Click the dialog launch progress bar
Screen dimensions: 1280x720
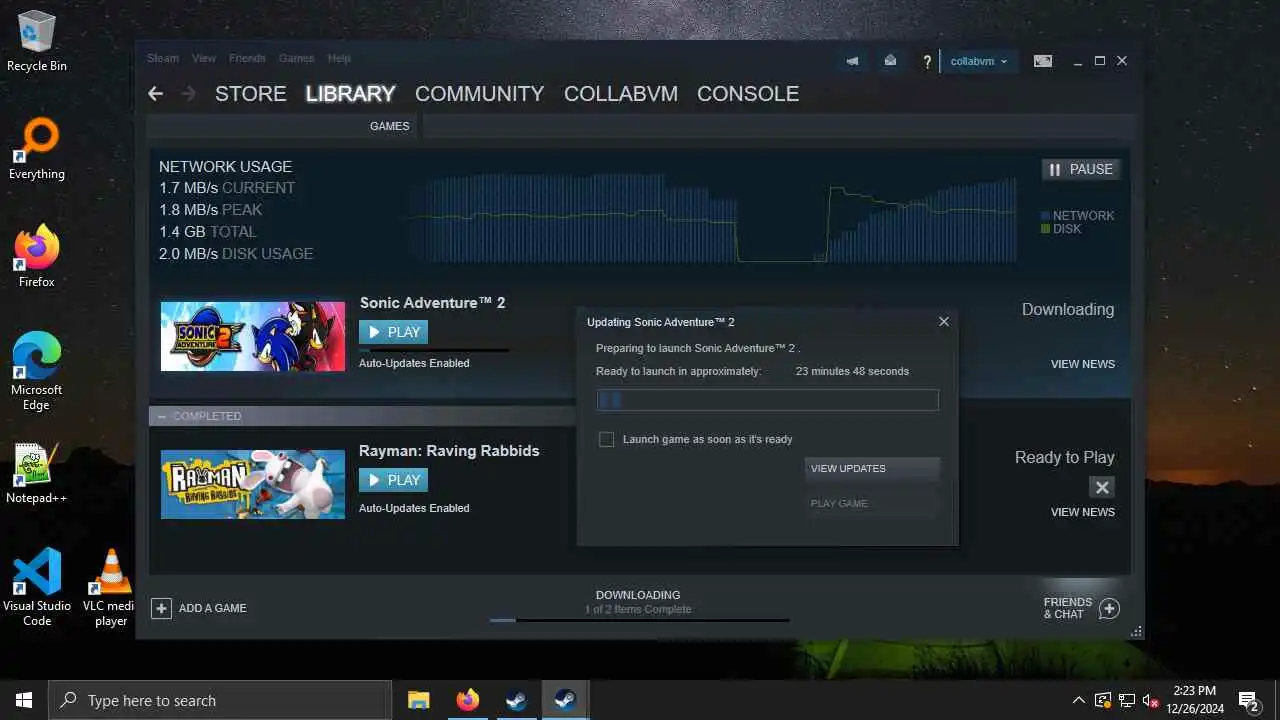tap(768, 400)
